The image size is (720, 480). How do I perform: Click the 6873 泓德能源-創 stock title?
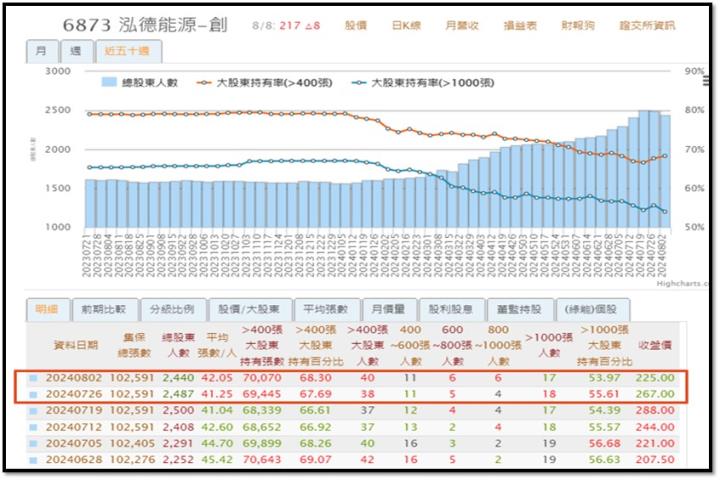point(145,25)
